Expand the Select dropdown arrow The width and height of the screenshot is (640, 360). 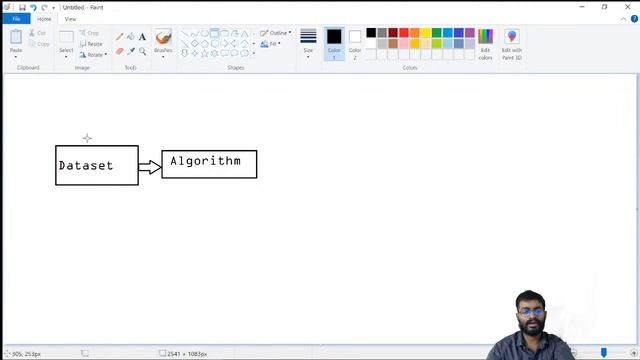66,57
